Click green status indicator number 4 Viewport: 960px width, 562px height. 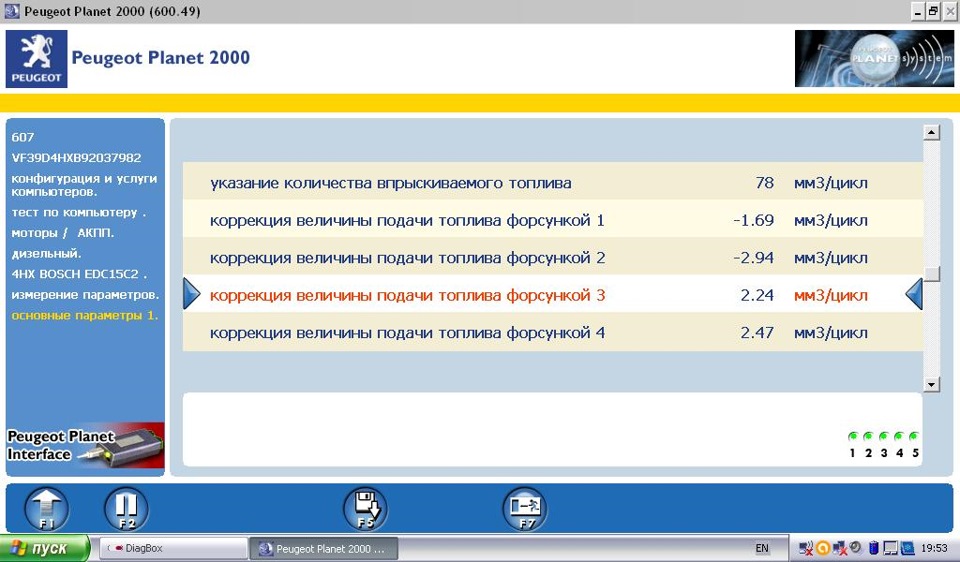pos(899,436)
